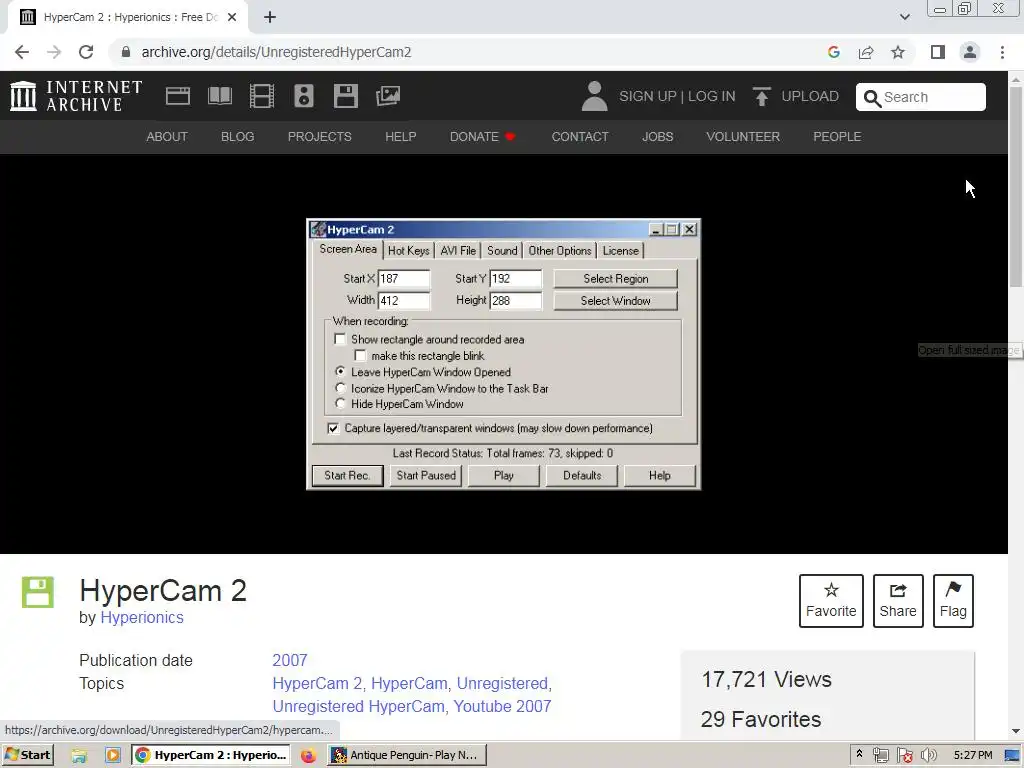The image size is (1024, 768).
Task: Click the Sound tab in the image
Action: pyautogui.click(x=502, y=251)
